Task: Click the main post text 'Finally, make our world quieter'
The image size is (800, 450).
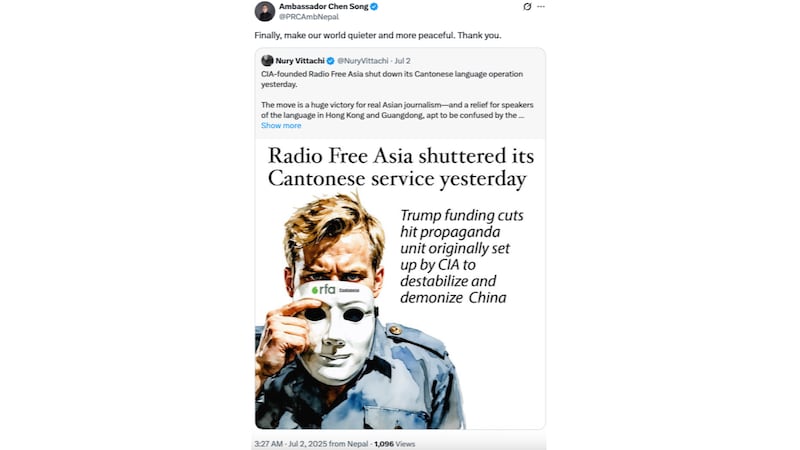Action: 378,35
